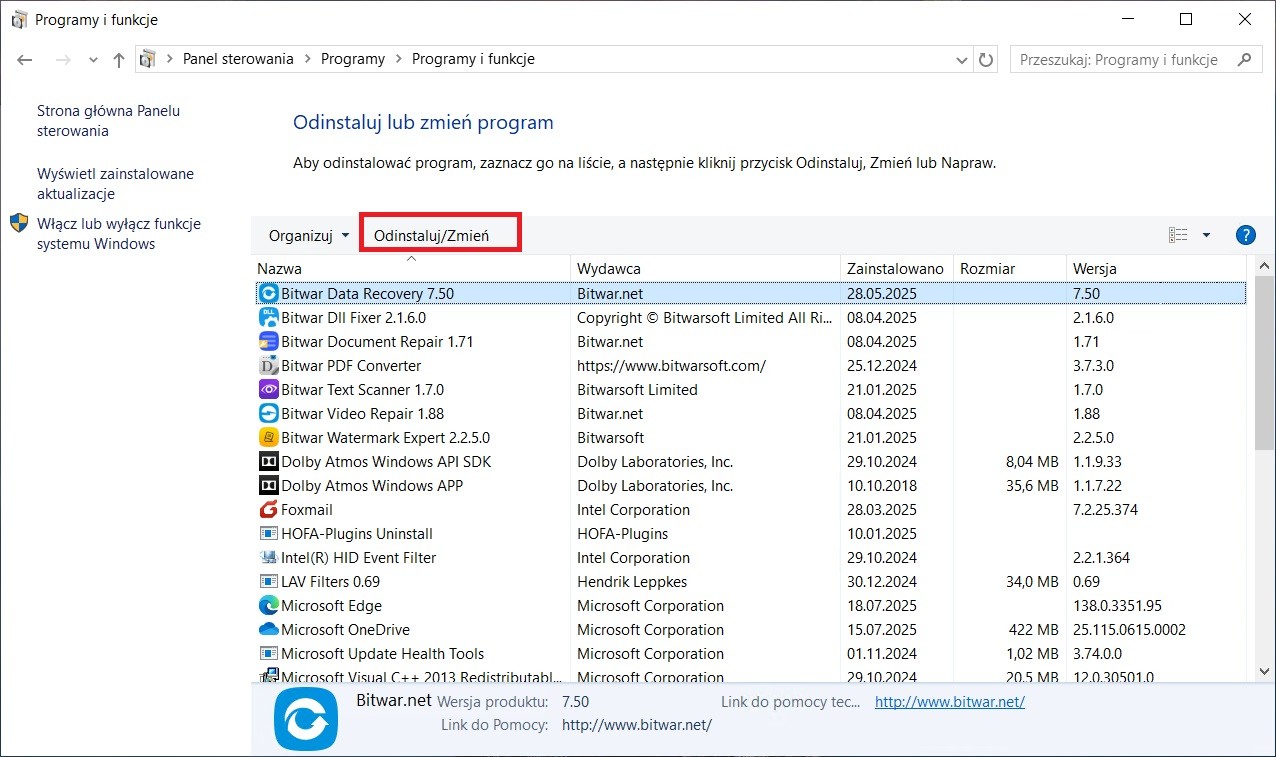Click the vertical scrollbar thumb of the list
Image resolution: width=1276 pixels, height=757 pixels.
pos(1265,365)
